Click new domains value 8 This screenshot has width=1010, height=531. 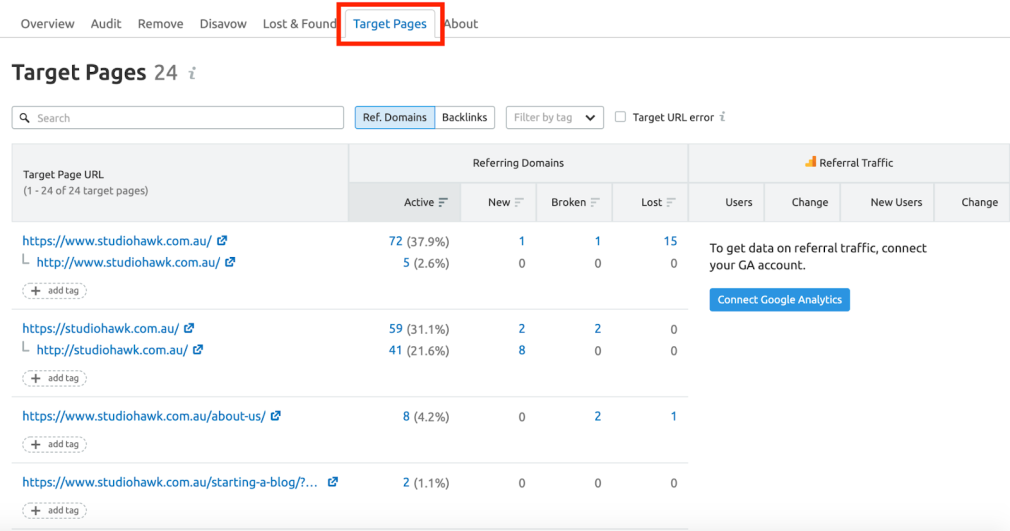[522, 351]
